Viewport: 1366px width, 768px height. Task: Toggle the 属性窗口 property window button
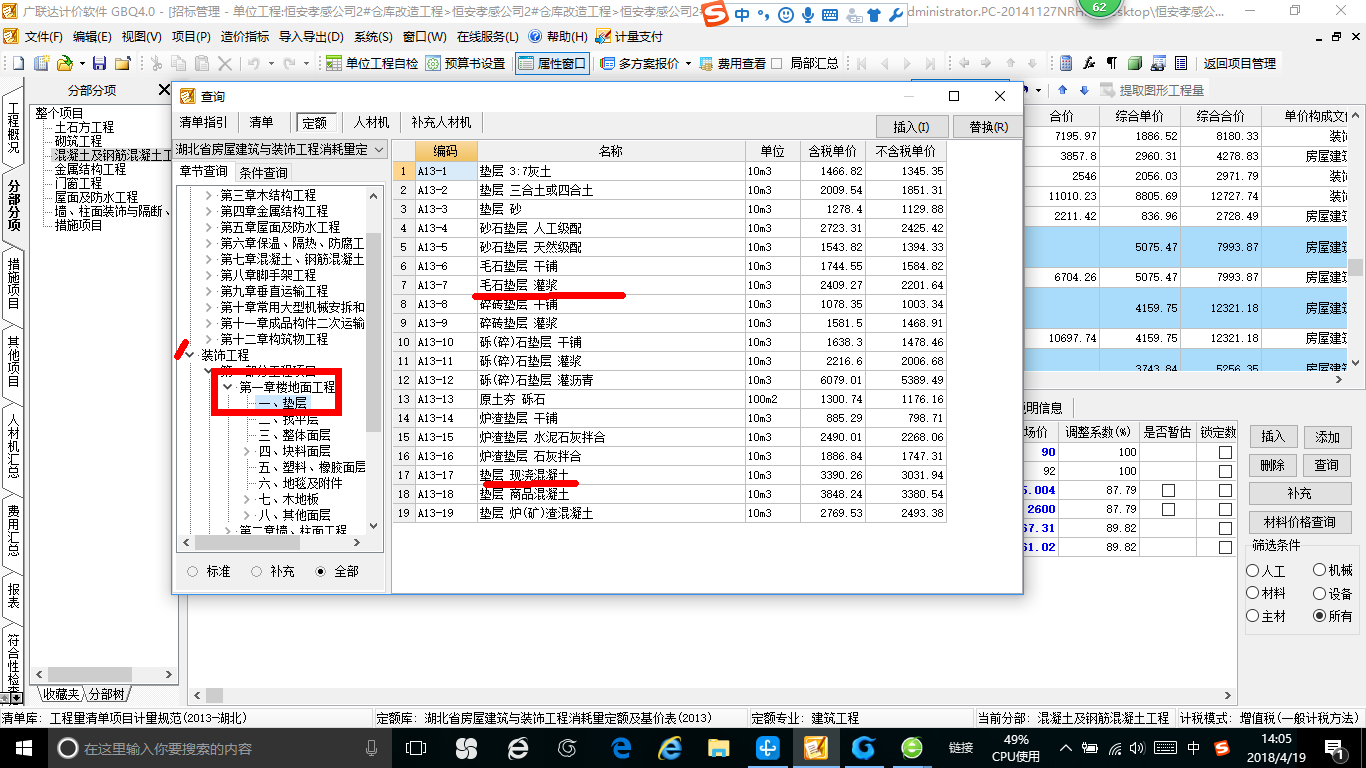pyautogui.click(x=552, y=63)
